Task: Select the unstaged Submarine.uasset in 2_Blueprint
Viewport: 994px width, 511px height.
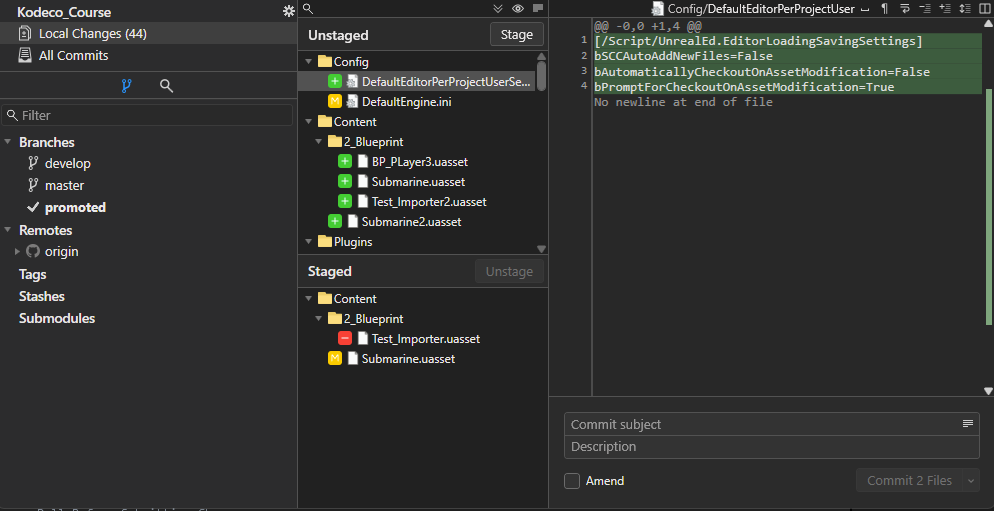Action: click(x=418, y=182)
